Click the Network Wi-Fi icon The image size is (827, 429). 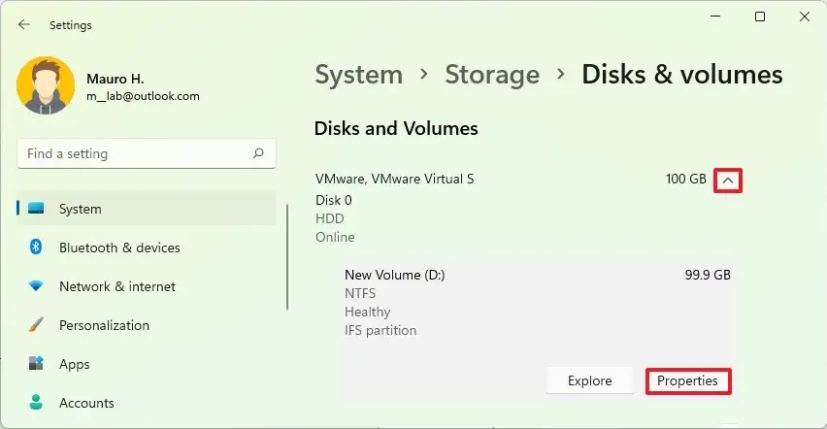click(37, 286)
